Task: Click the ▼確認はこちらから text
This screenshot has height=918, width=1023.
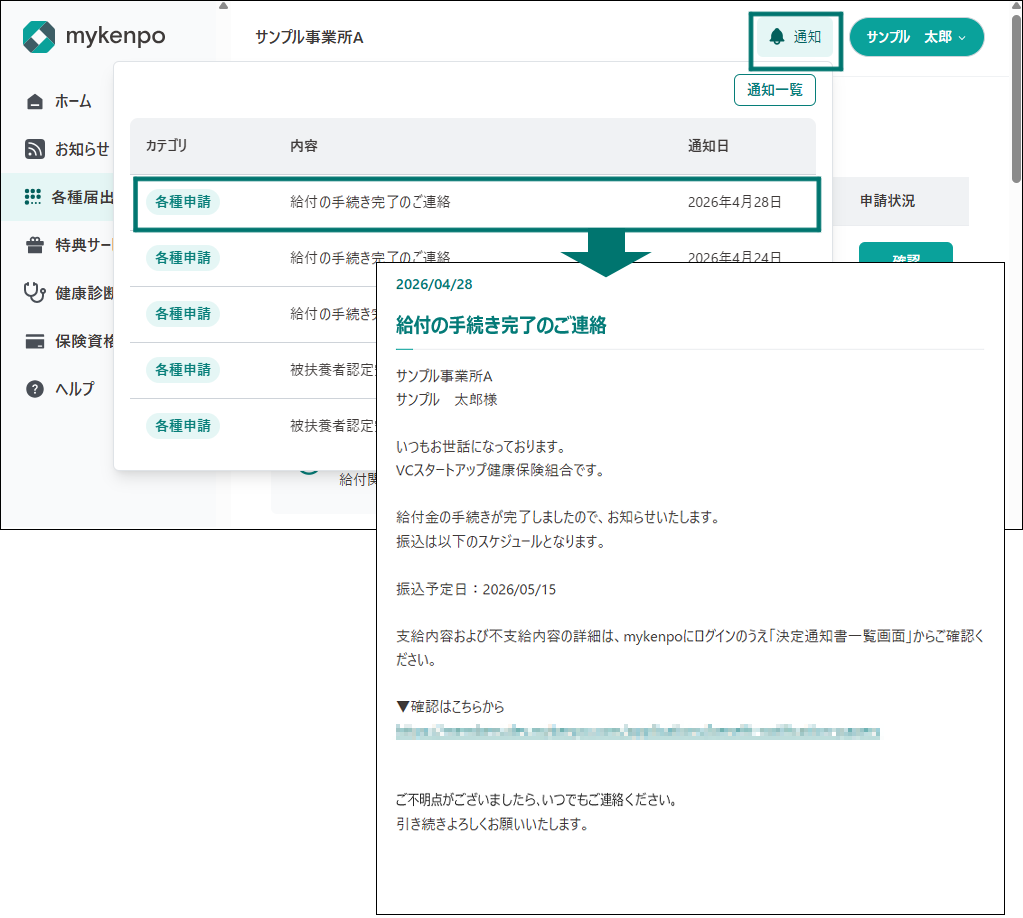Action: [x=450, y=706]
